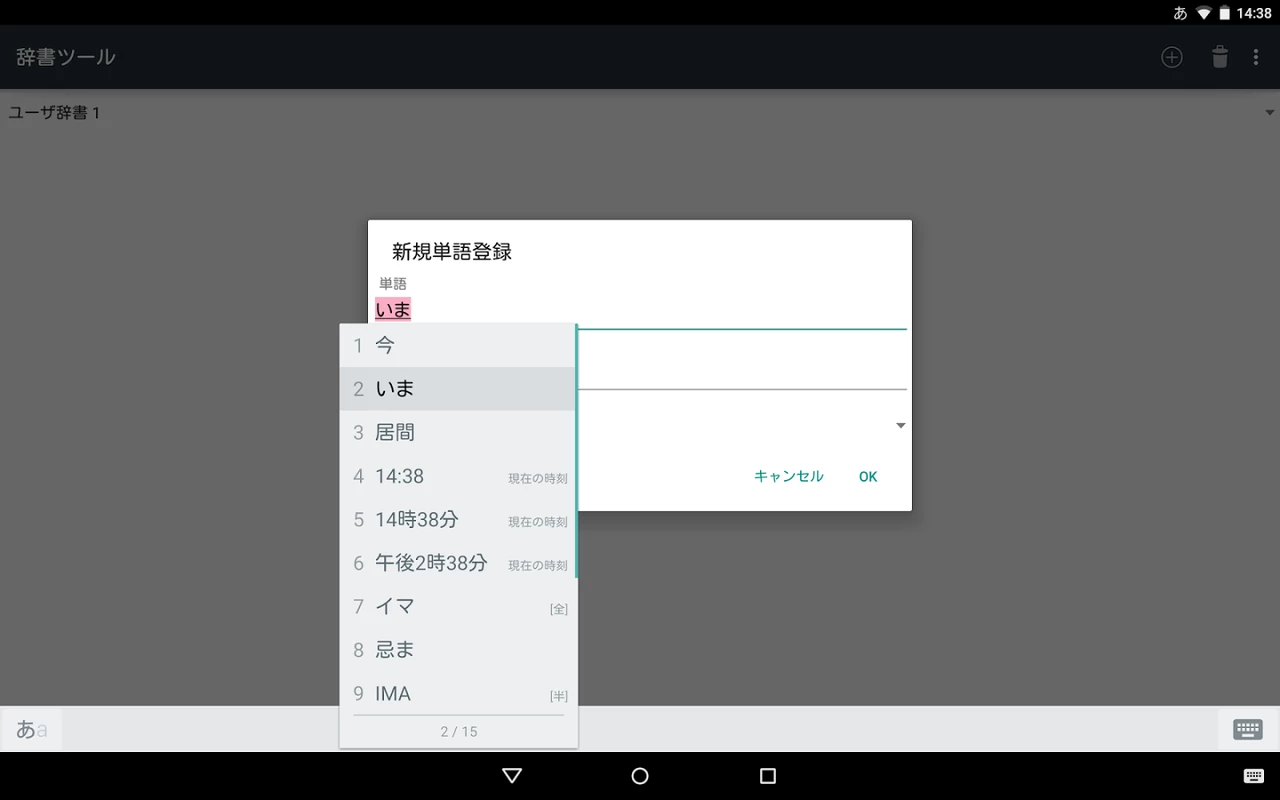Viewport: 1280px width, 800px height.
Task: Pick candidate 9 IMA half-width
Action: 458,694
